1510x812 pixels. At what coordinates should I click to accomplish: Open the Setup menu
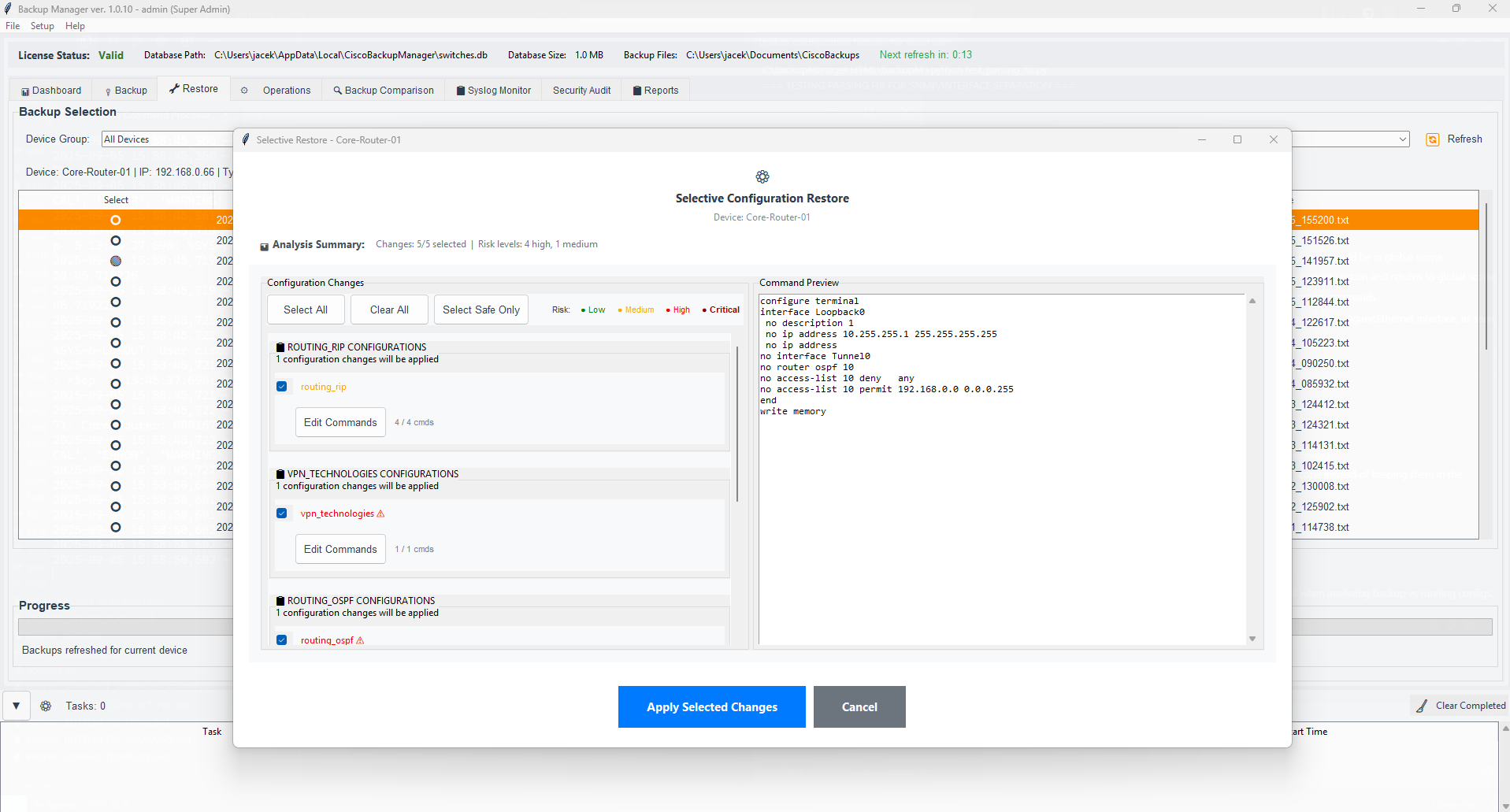coord(43,26)
